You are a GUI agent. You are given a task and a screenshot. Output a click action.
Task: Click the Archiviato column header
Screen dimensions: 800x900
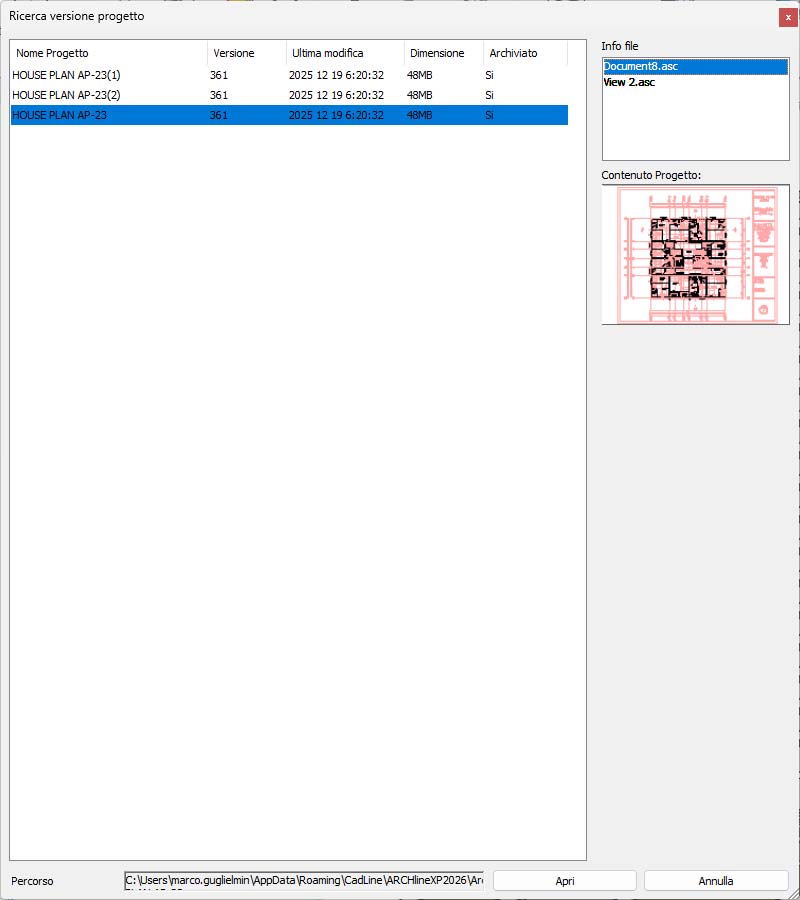(x=524, y=53)
